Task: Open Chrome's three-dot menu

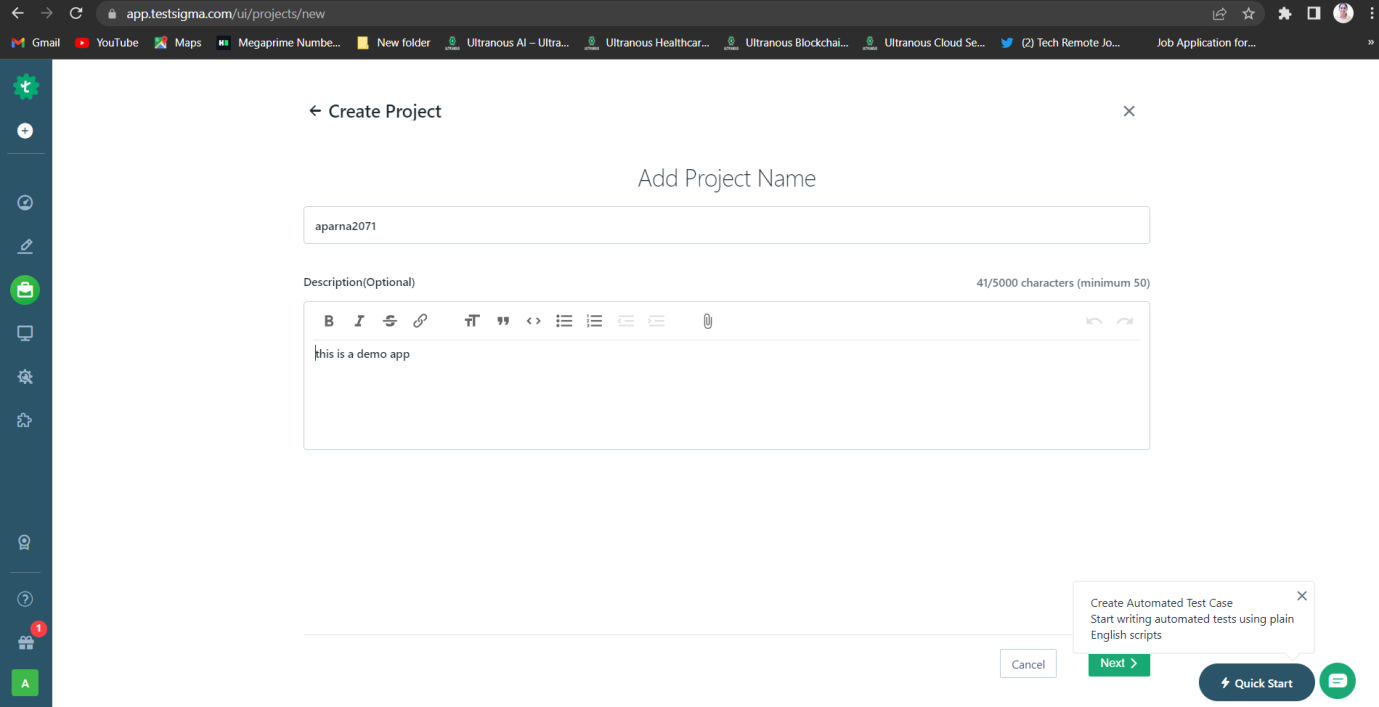Action: [1371, 15]
